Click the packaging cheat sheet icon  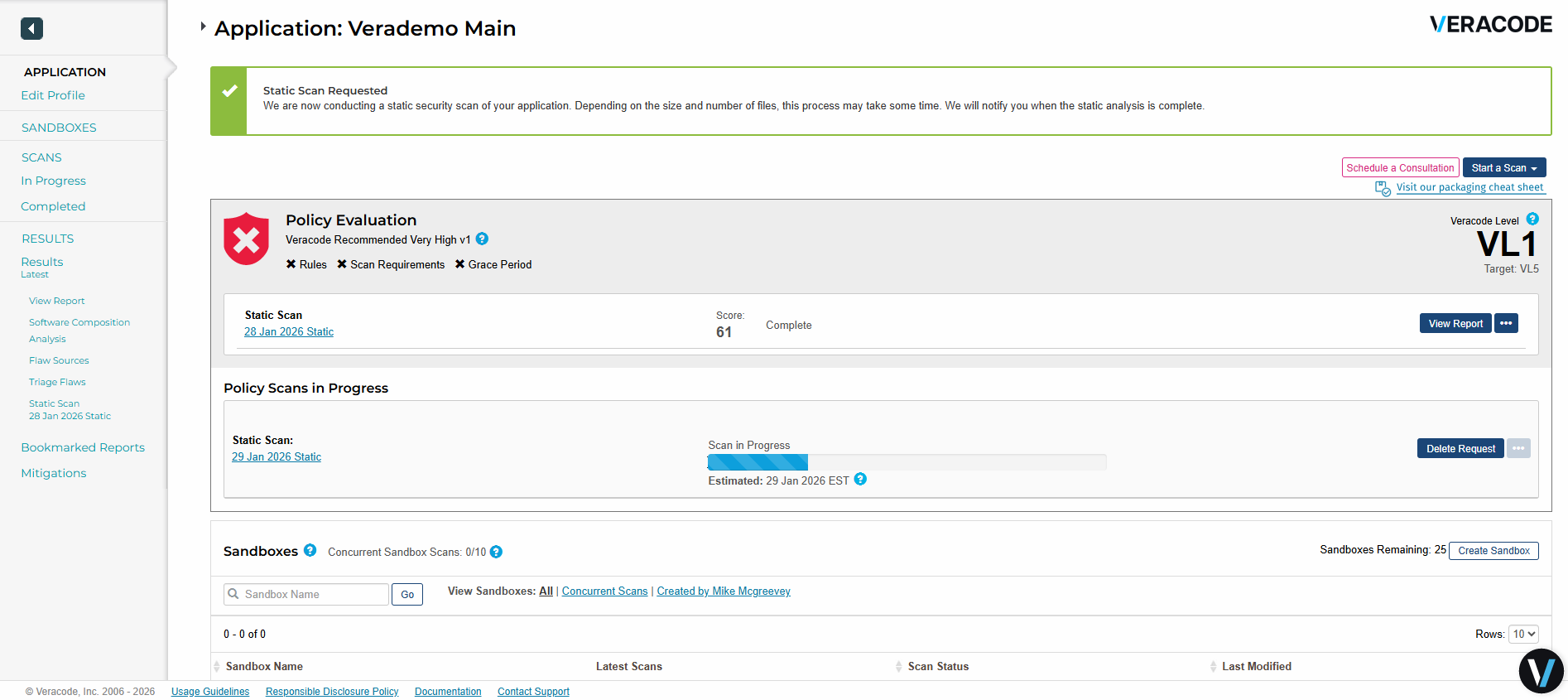pyautogui.click(x=1383, y=188)
